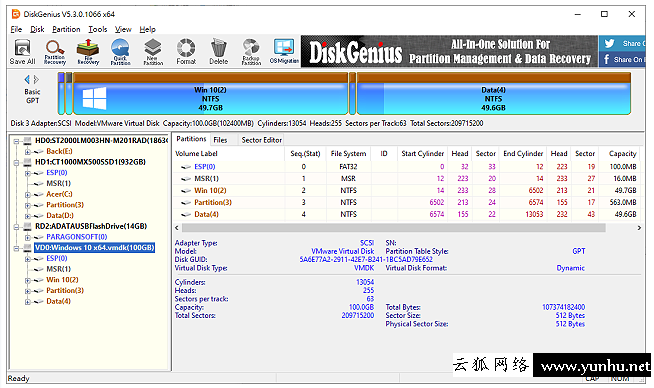
Task: Select Back(E:) in the disk tree
Action: coord(59,151)
